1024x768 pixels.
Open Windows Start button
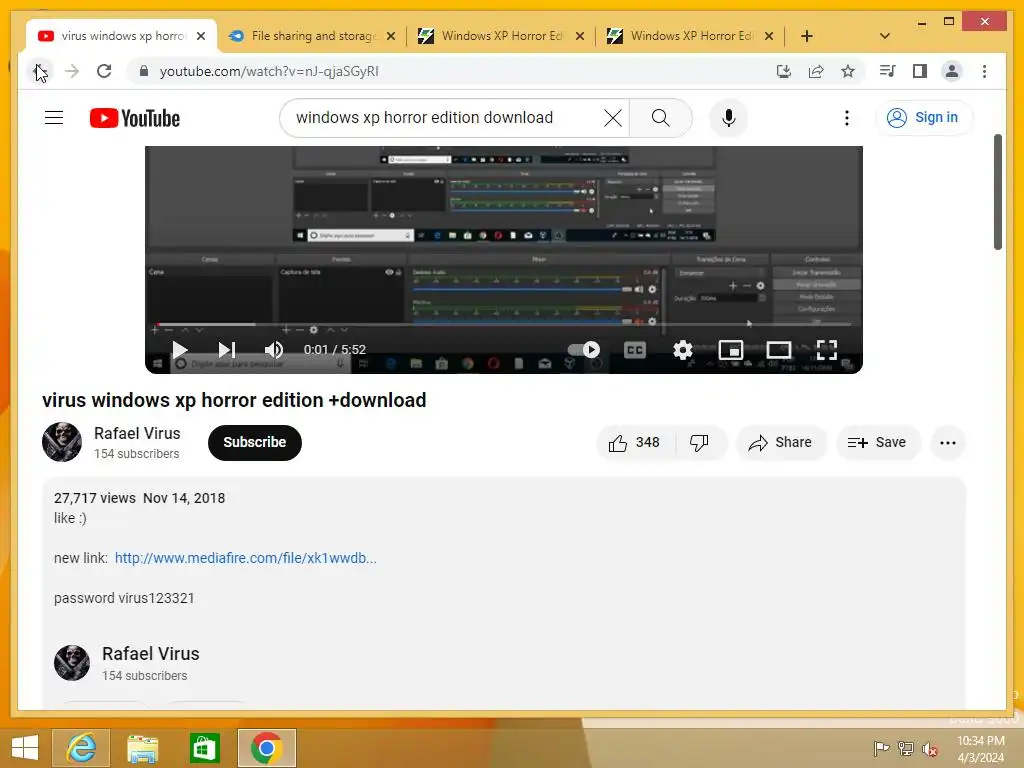point(25,748)
